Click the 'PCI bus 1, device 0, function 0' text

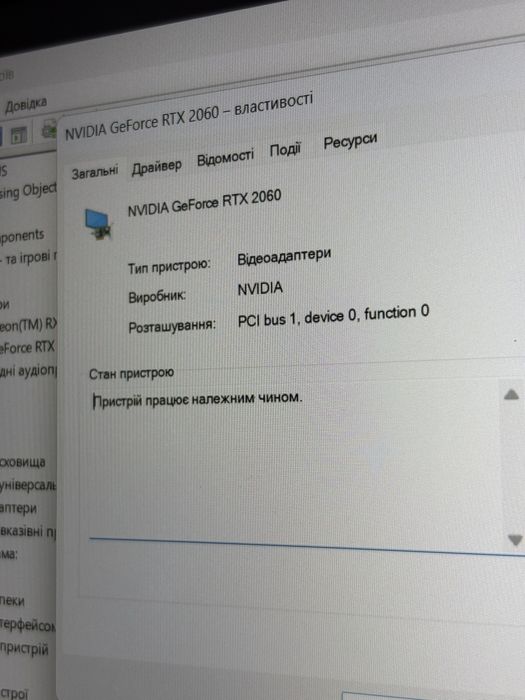tap(333, 317)
